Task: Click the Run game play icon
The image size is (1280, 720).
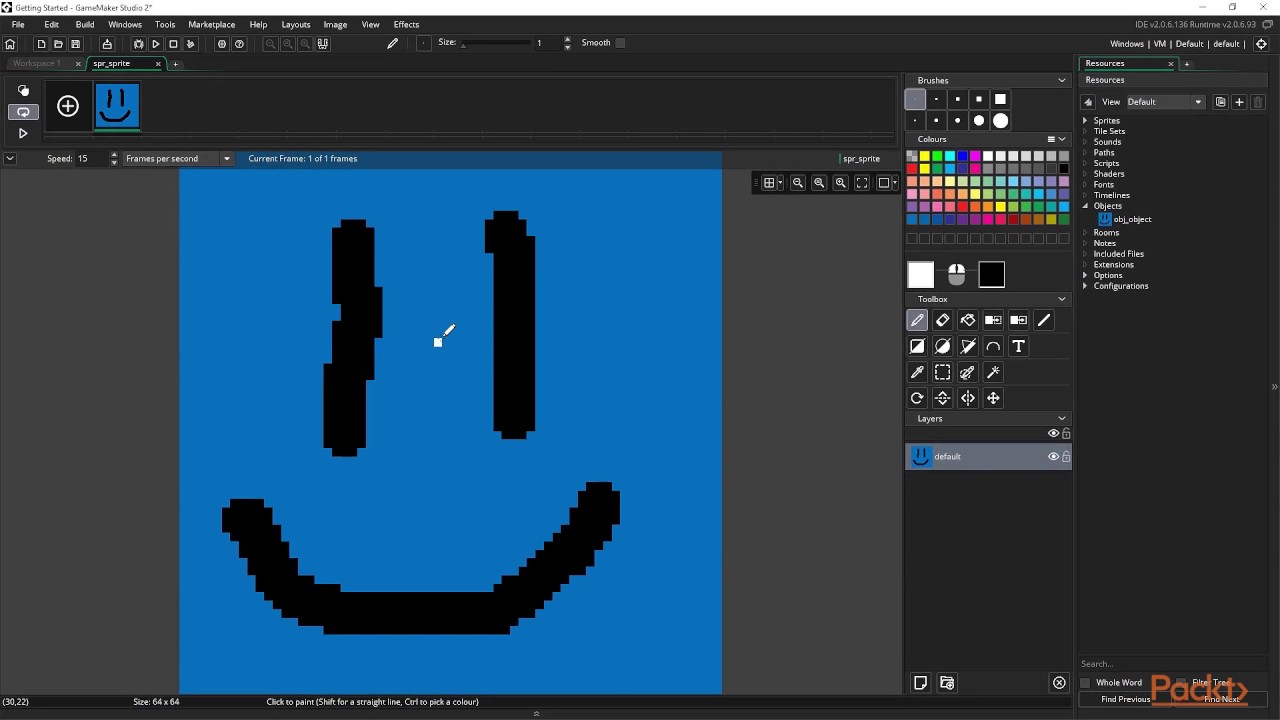Action: (156, 44)
